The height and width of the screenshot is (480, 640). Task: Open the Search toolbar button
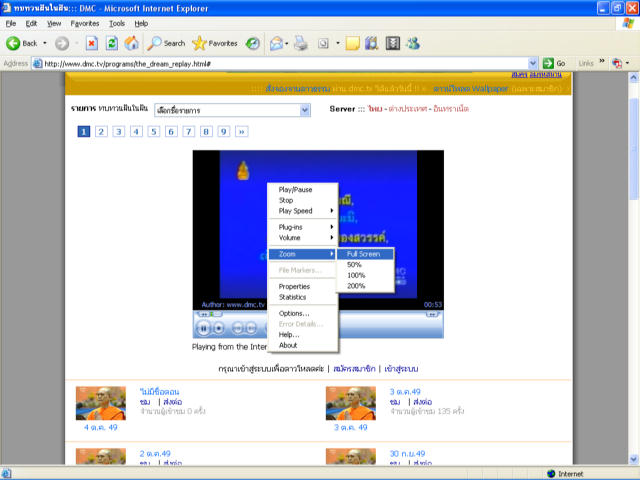166,43
